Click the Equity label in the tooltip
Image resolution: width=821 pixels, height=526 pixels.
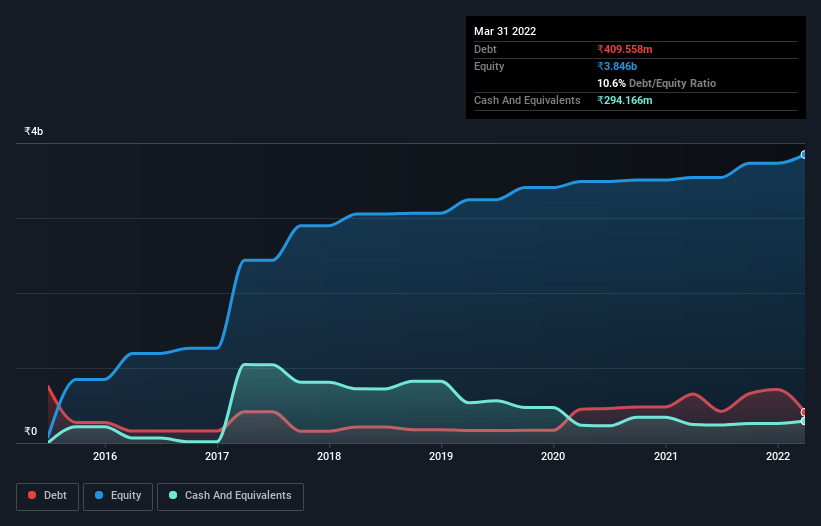pos(489,66)
